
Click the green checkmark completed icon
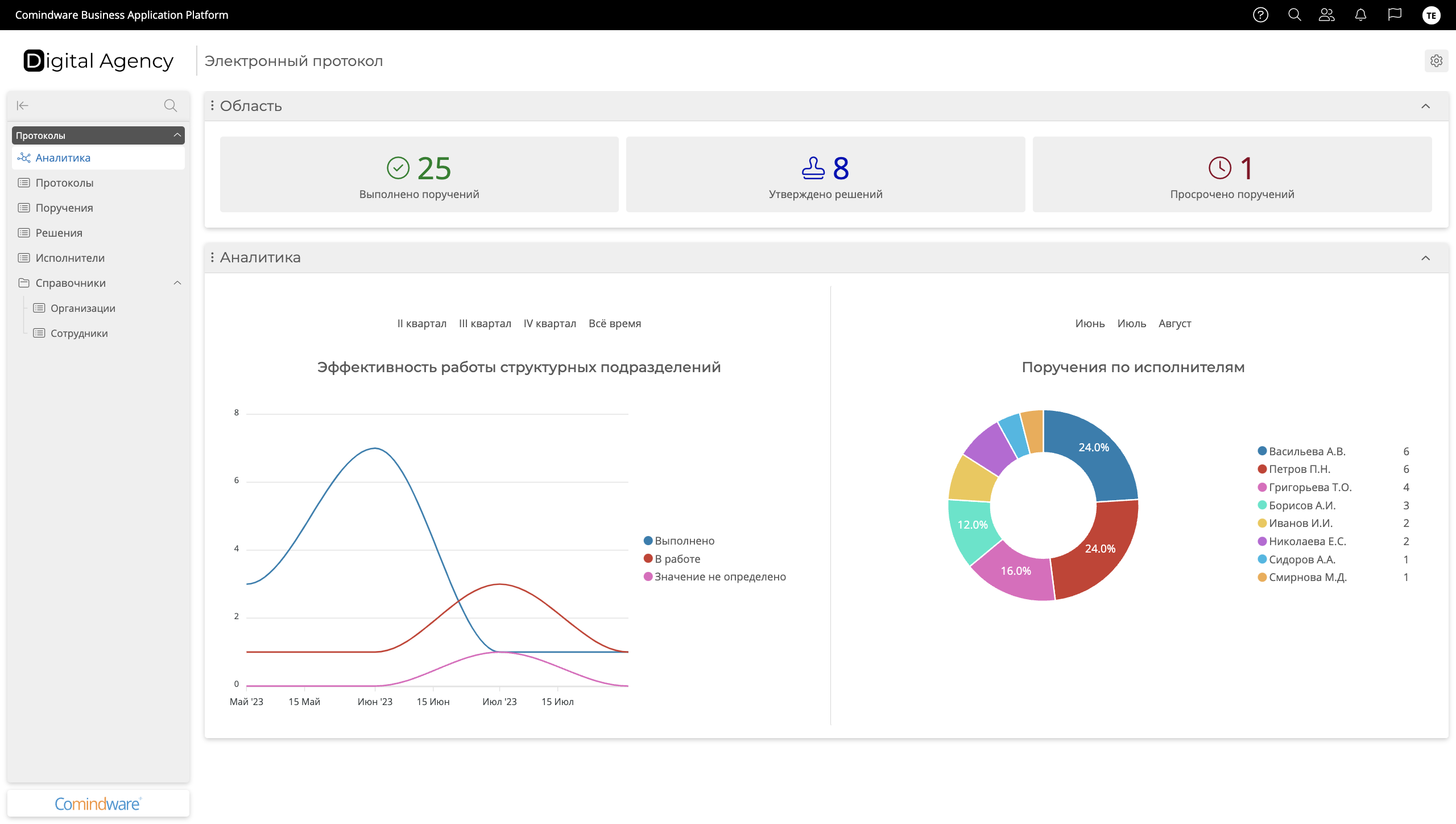(398, 168)
